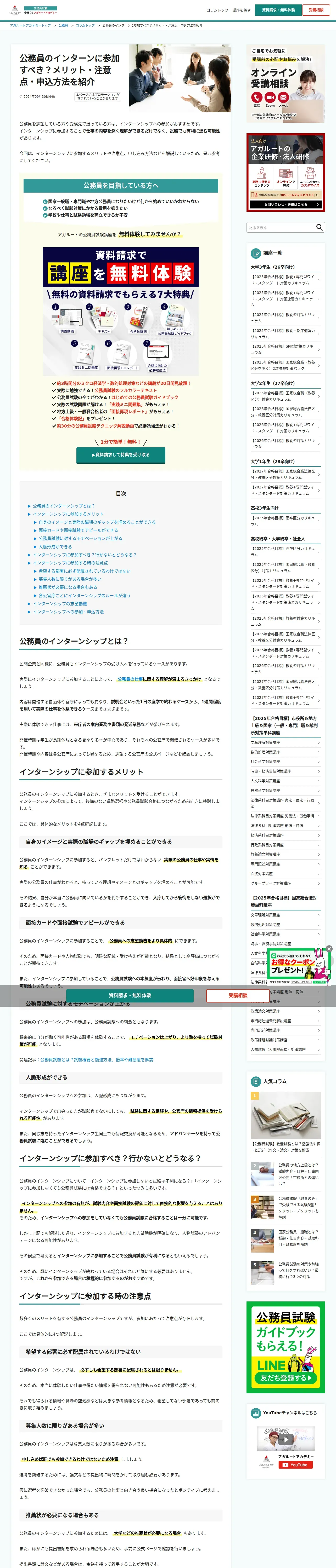The height and width of the screenshot is (1568, 336).
Task: Open related article 公務員試験とは？試験概要と勉強方法
Action: coord(97,1060)
